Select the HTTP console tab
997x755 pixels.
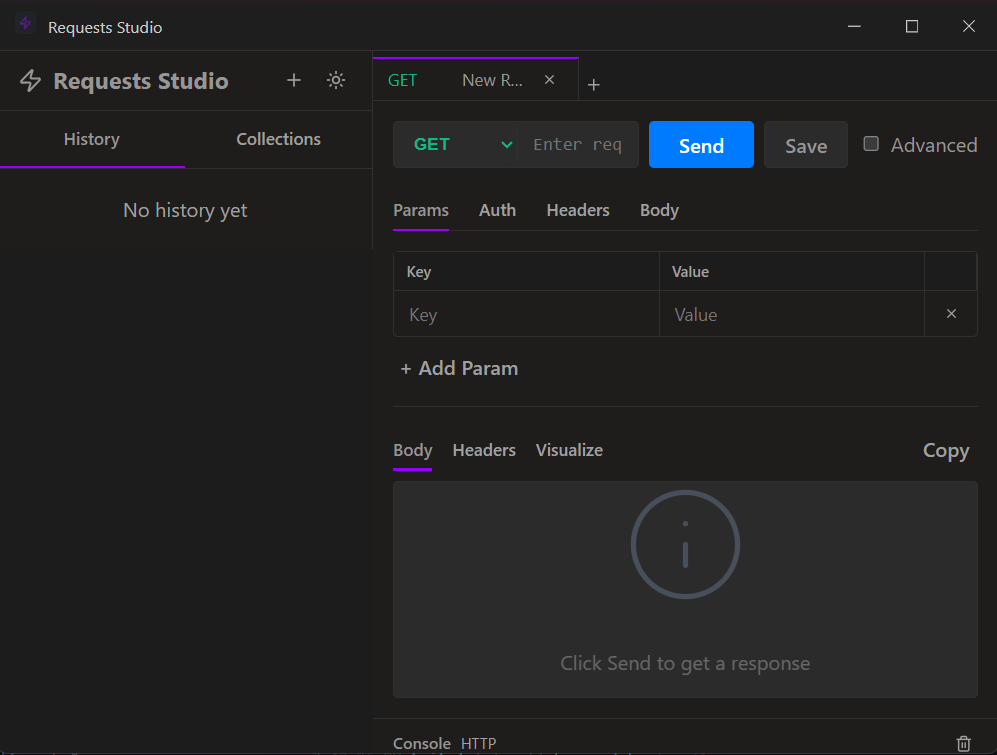pos(479,744)
